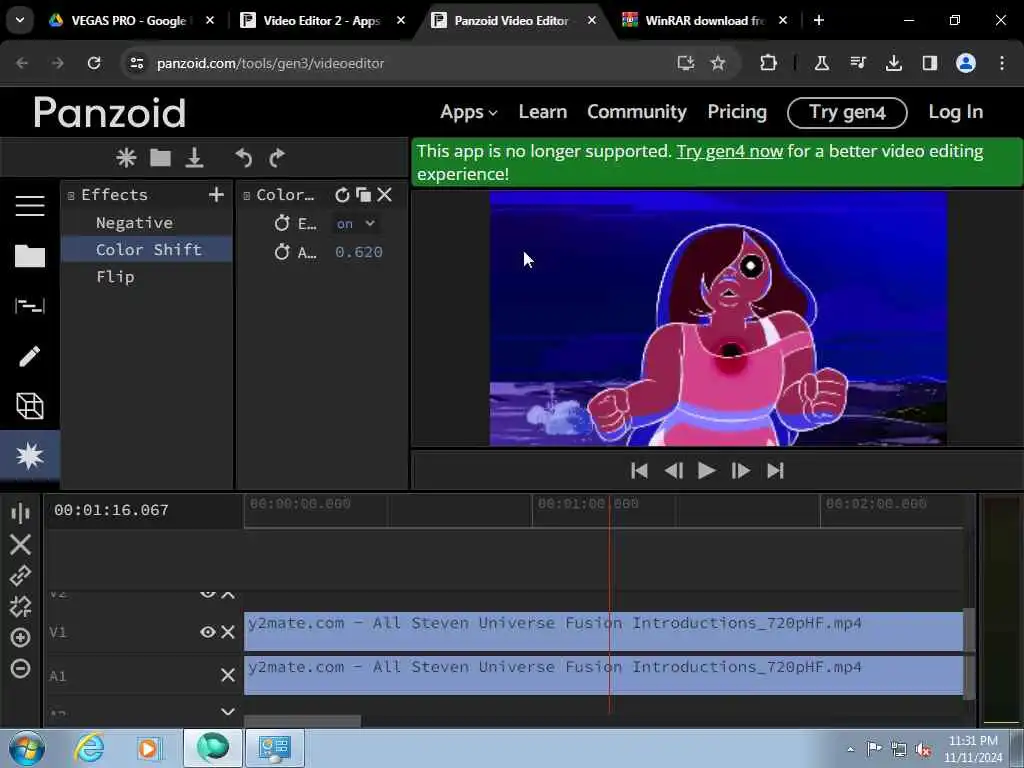Click the Panzoid logo

(x=110, y=112)
